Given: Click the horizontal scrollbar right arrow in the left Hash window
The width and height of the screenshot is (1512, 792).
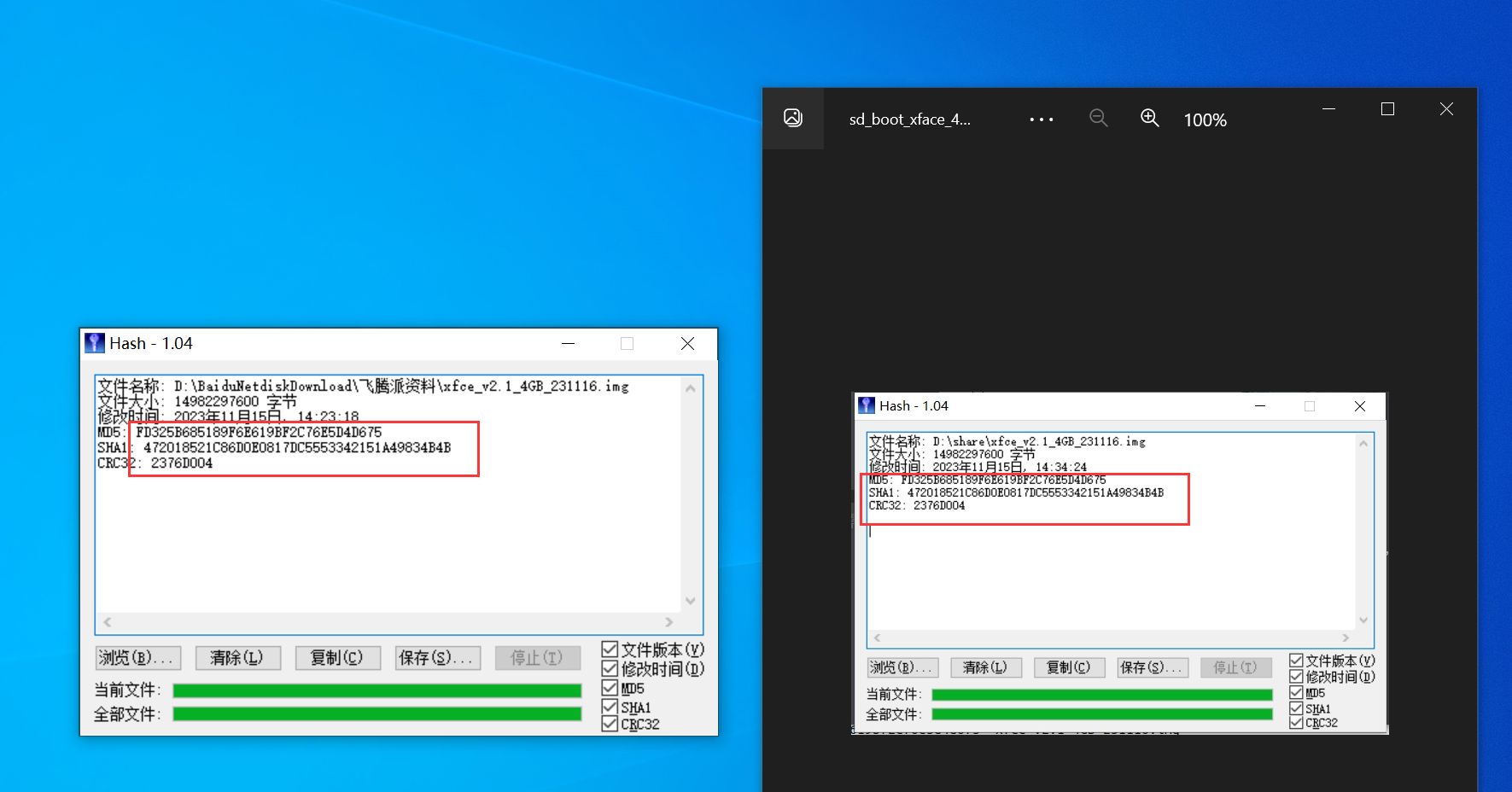Looking at the screenshot, I should (x=669, y=622).
